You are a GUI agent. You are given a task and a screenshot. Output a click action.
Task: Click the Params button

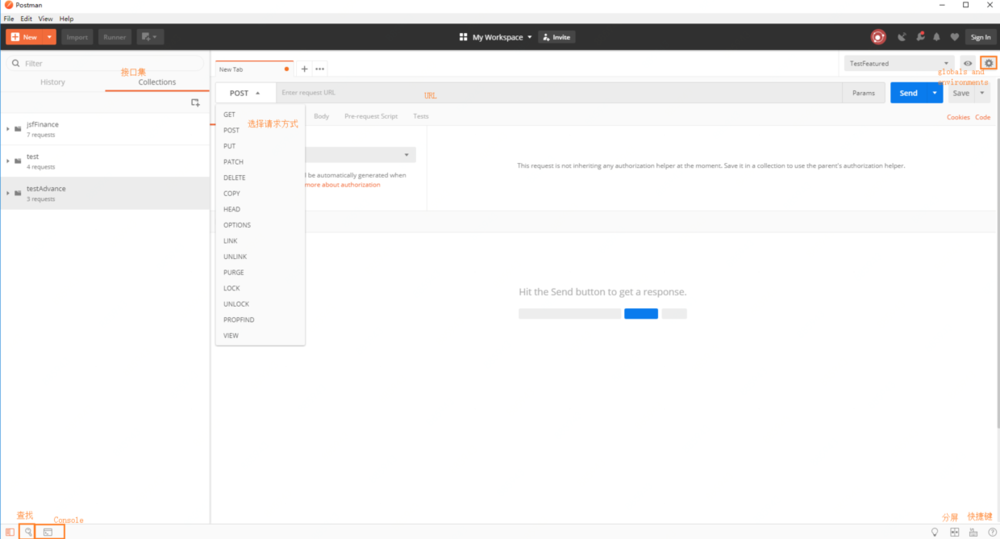pyautogui.click(x=864, y=93)
